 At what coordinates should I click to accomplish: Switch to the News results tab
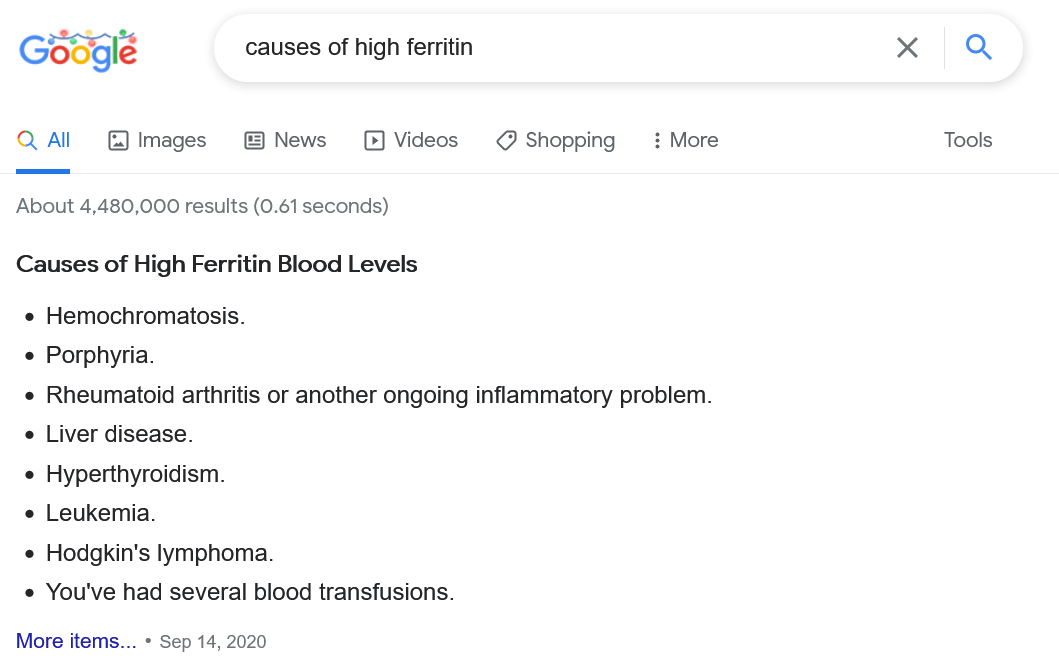point(286,140)
